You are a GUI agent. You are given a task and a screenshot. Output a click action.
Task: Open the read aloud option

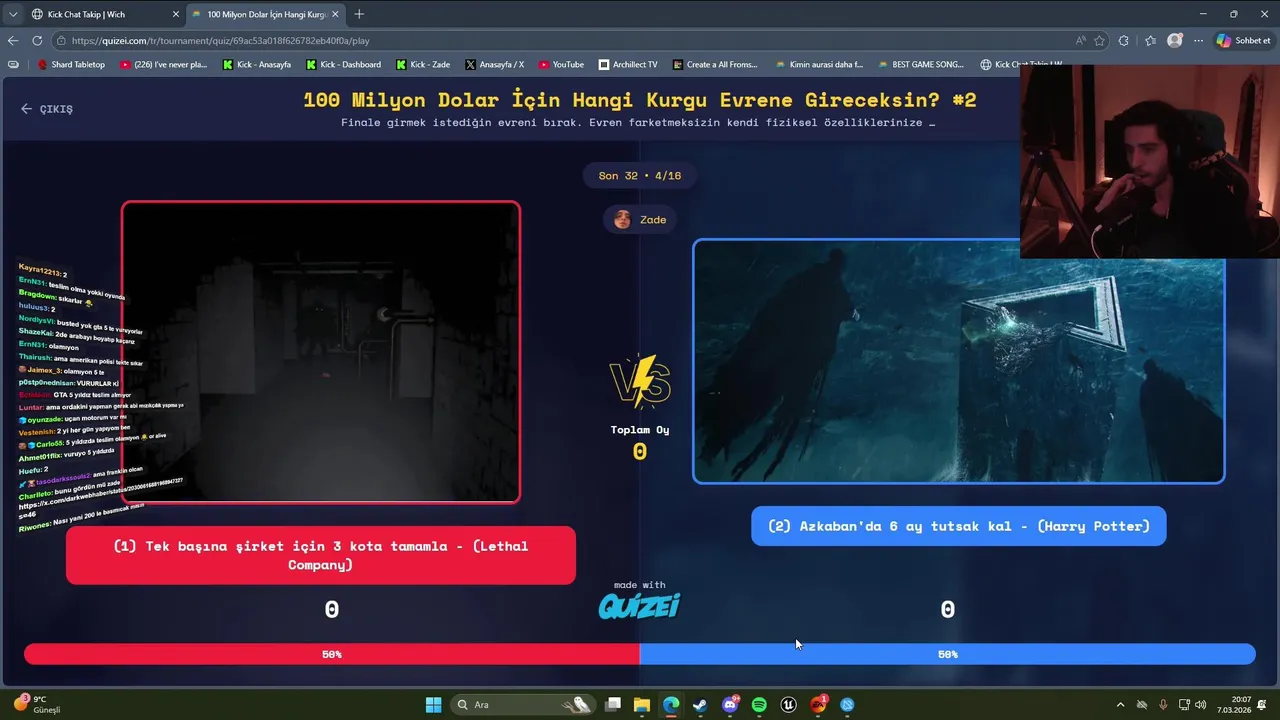click(1081, 41)
